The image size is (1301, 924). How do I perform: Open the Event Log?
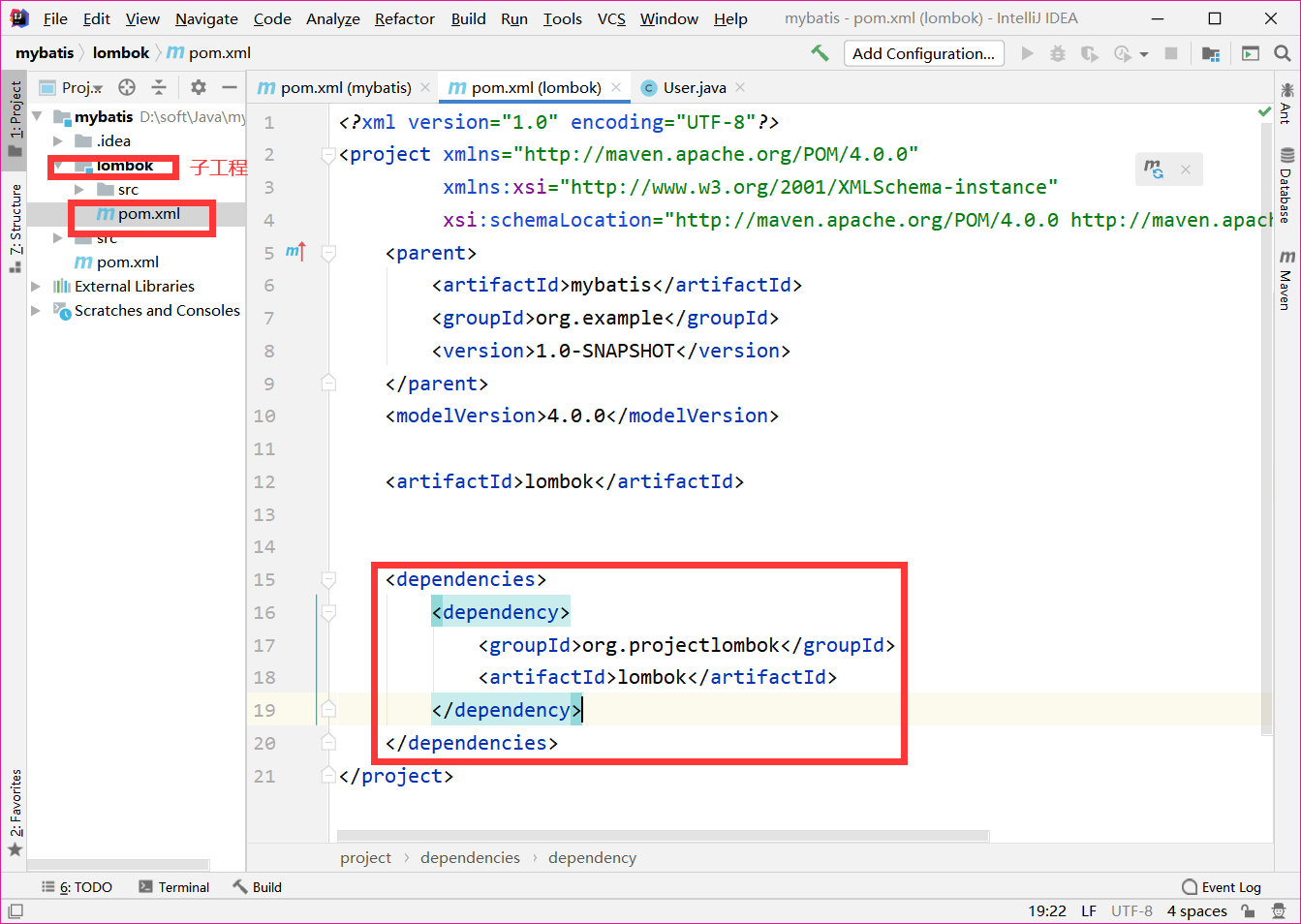pos(1223,886)
